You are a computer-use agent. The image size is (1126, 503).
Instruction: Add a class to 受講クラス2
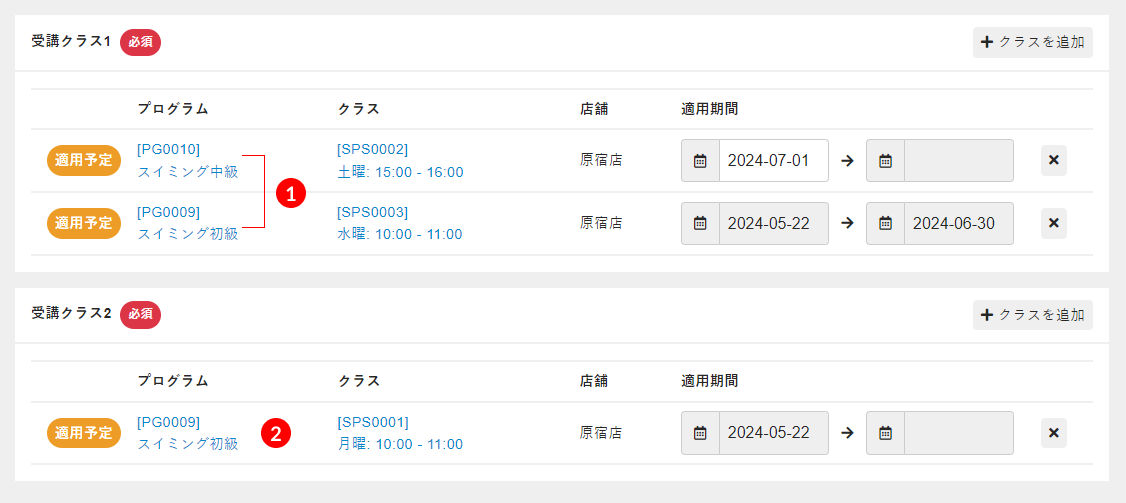pyautogui.click(x=1032, y=315)
